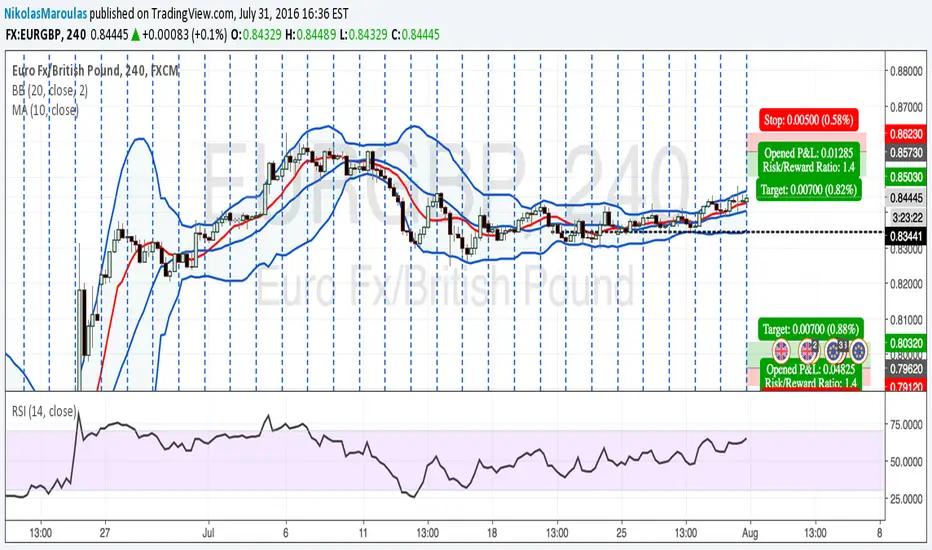Screen dimensions: 932x550
Task: Click the 0.87000 price axis value
Action: (x=906, y=107)
